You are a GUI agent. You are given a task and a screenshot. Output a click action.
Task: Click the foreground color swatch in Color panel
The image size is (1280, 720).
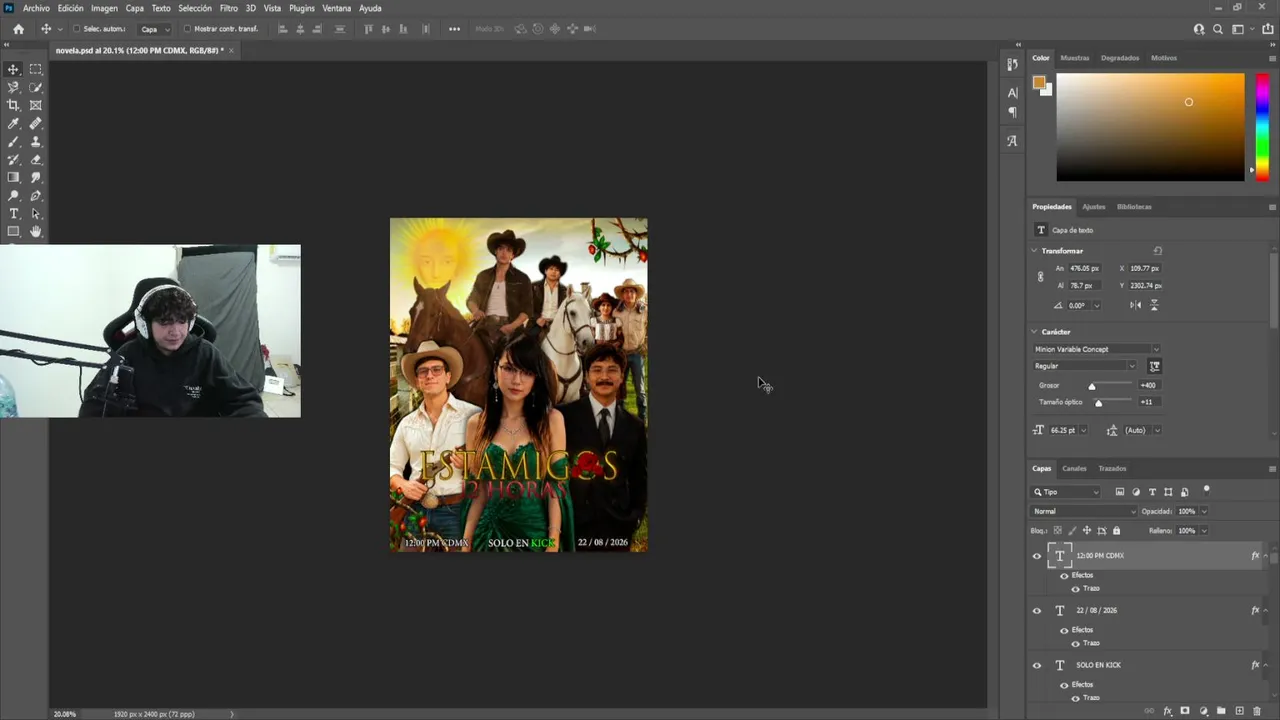[1039, 83]
